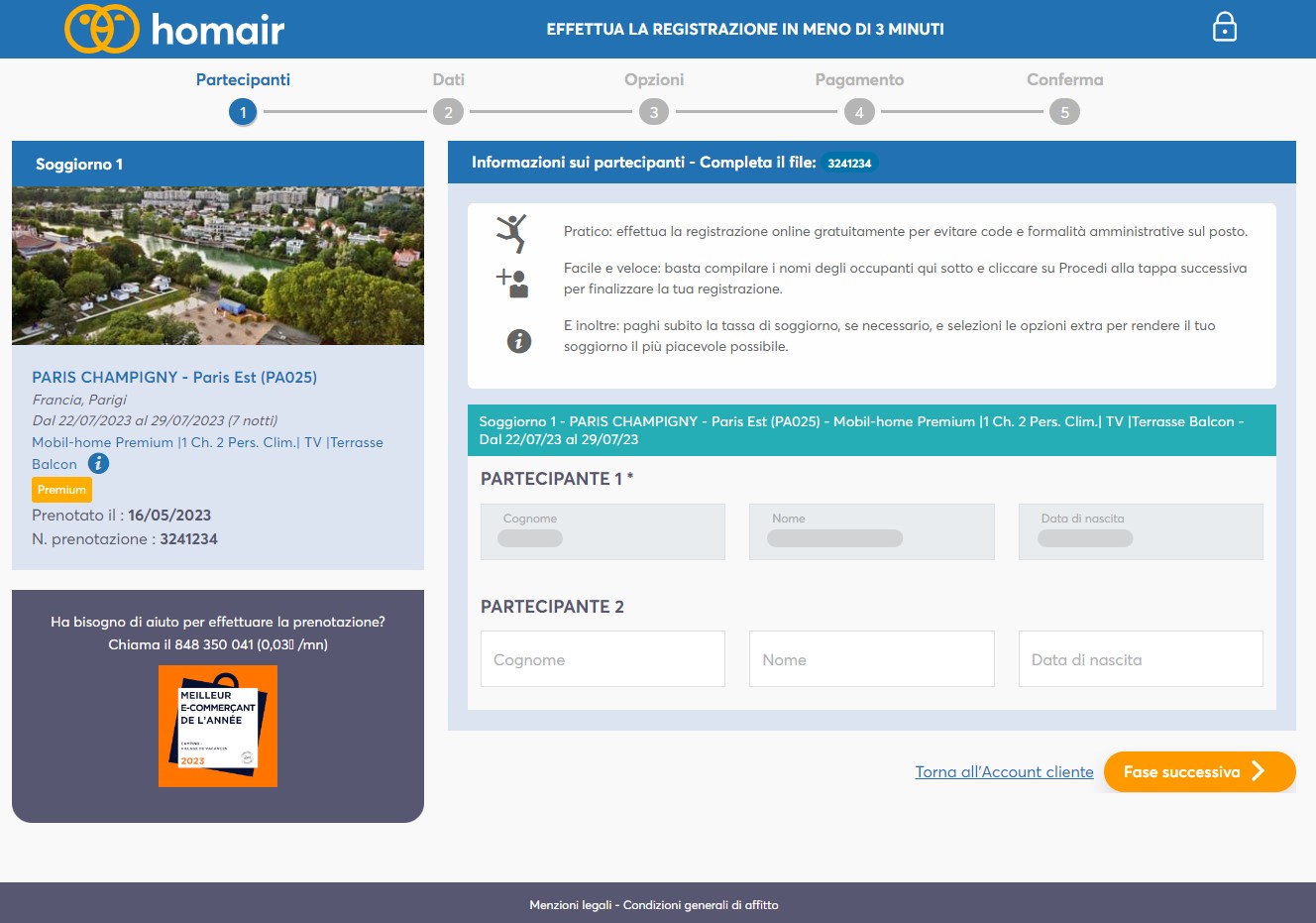Click the jumping person icon

click(x=511, y=233)
